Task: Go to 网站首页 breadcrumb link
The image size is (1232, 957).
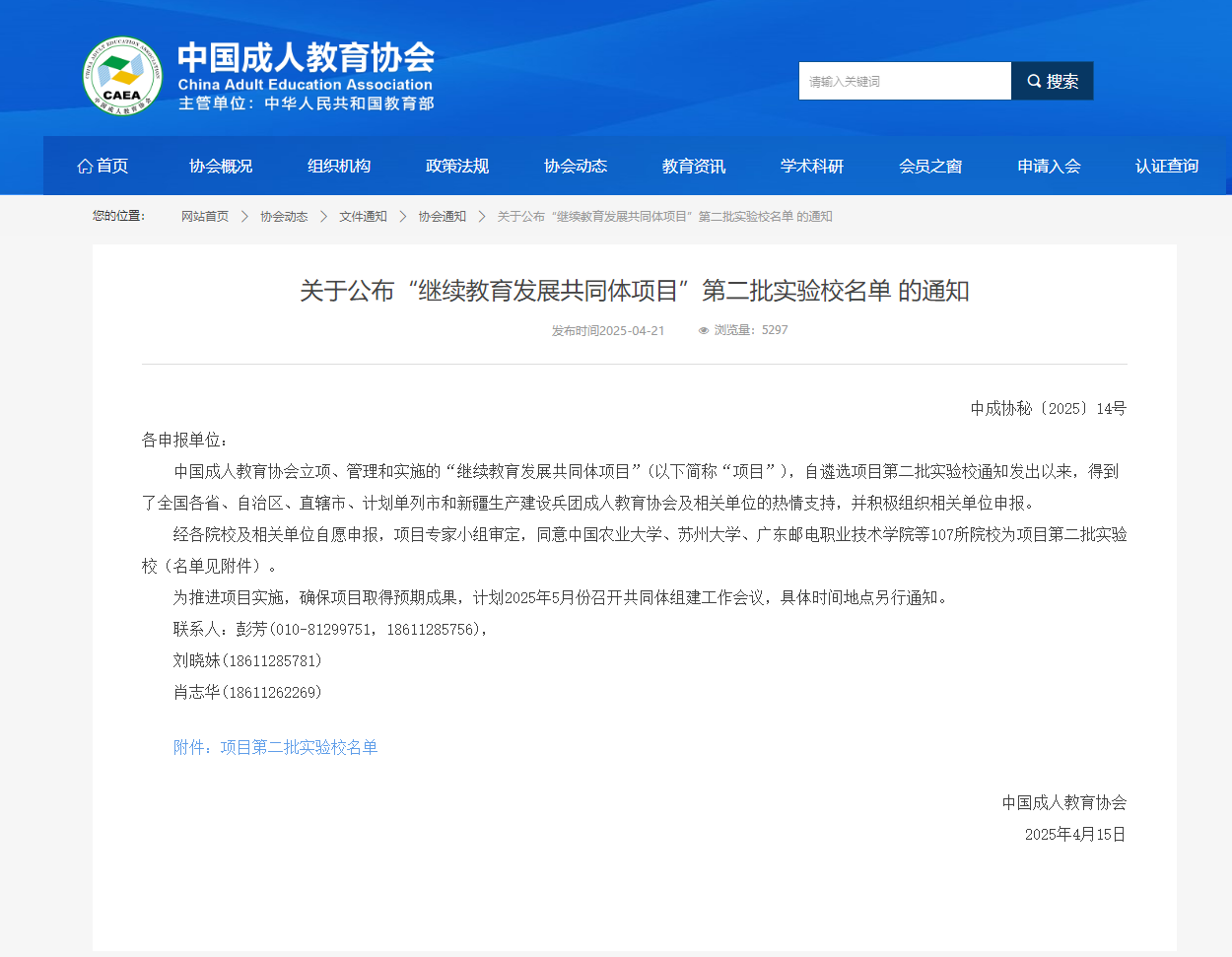Action: pyautogui.click(x=205, y=216)
